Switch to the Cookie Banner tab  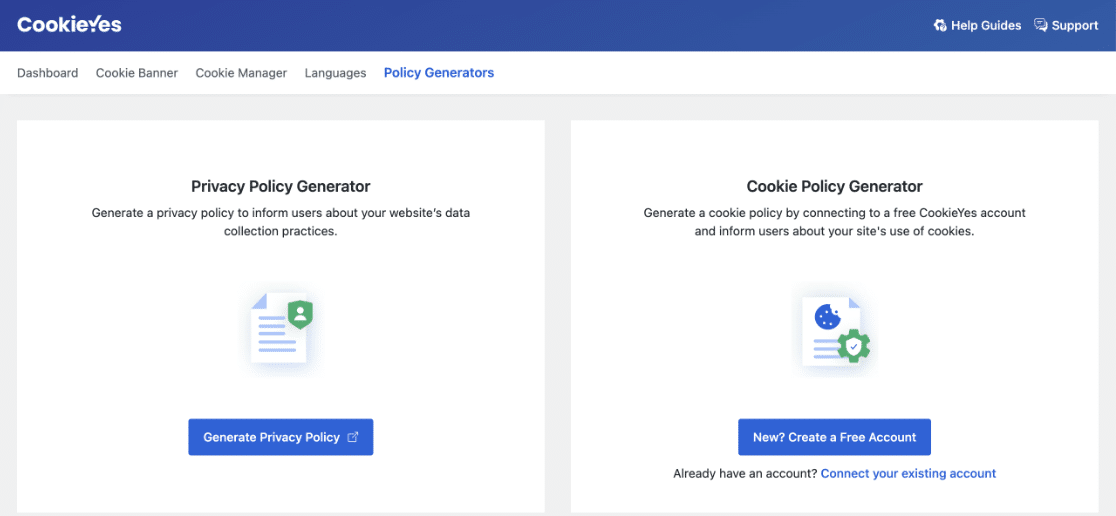(x=137, y=73)
